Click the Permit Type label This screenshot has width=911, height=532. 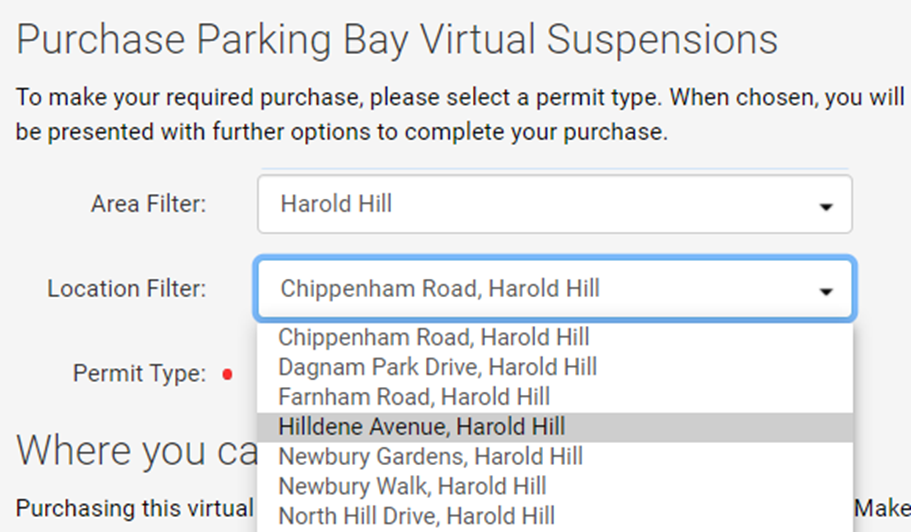(139, 373)
